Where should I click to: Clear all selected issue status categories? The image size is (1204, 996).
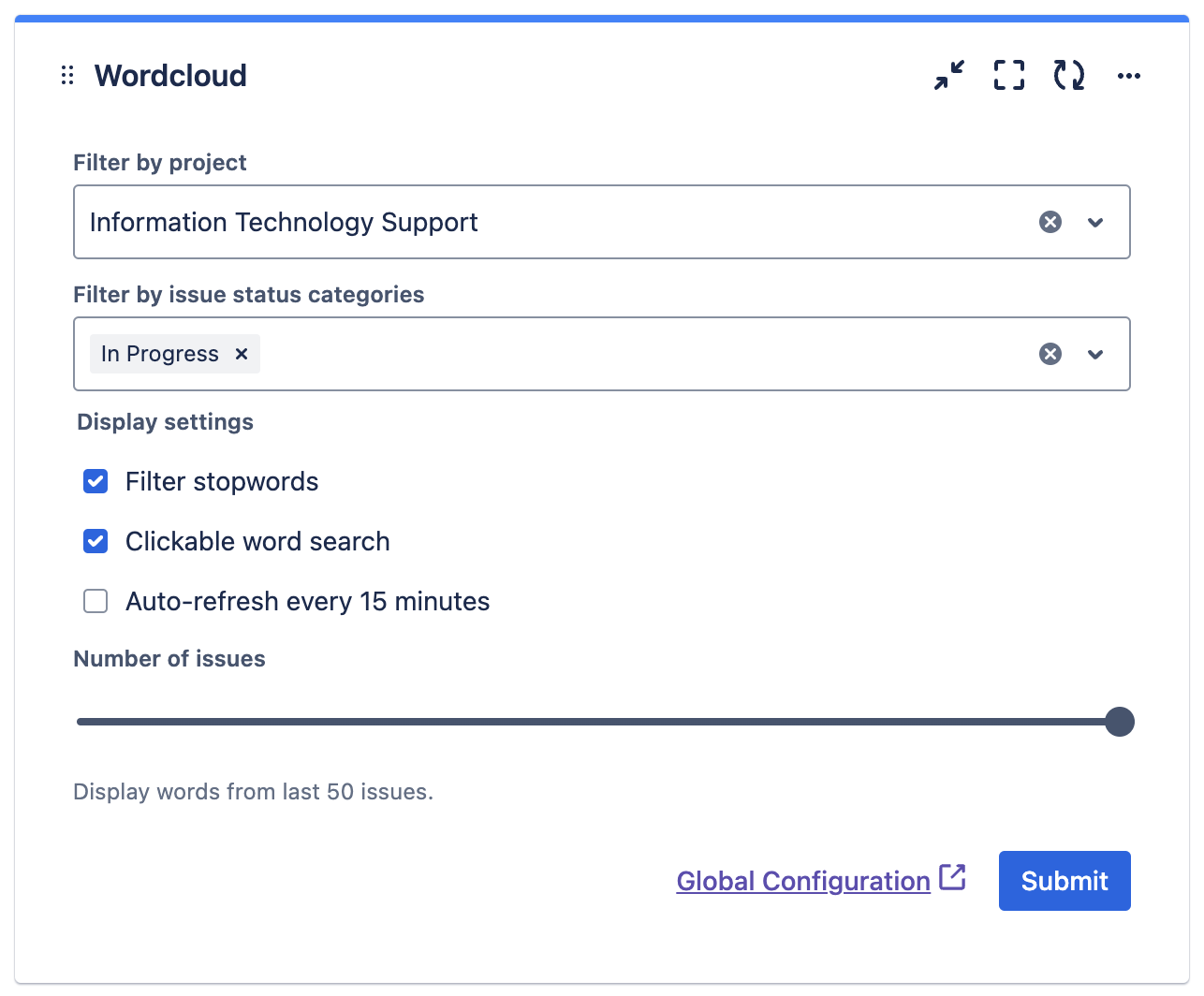(x=1050, y=354)
